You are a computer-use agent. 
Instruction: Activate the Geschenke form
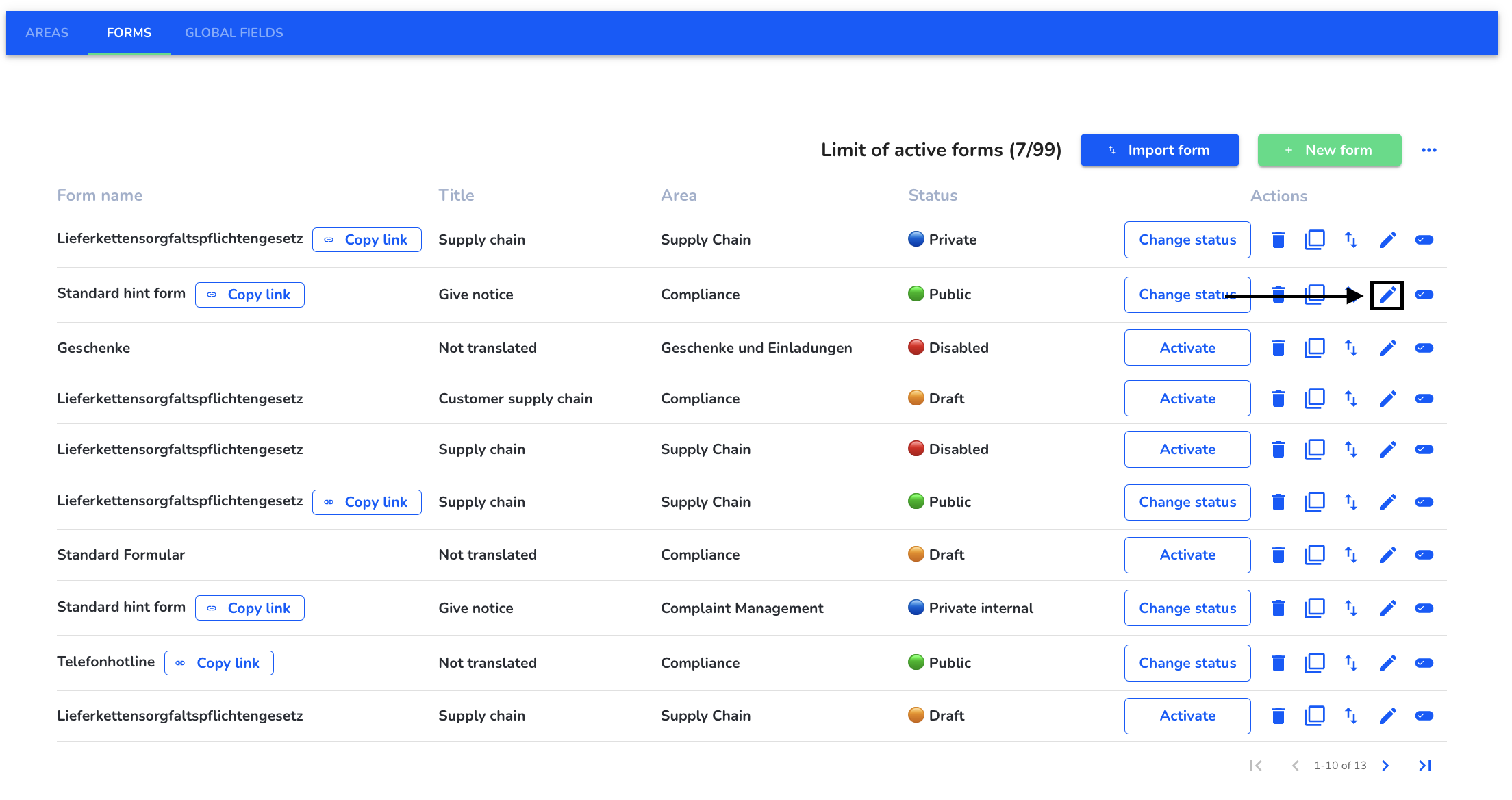tap(1187, 348)
